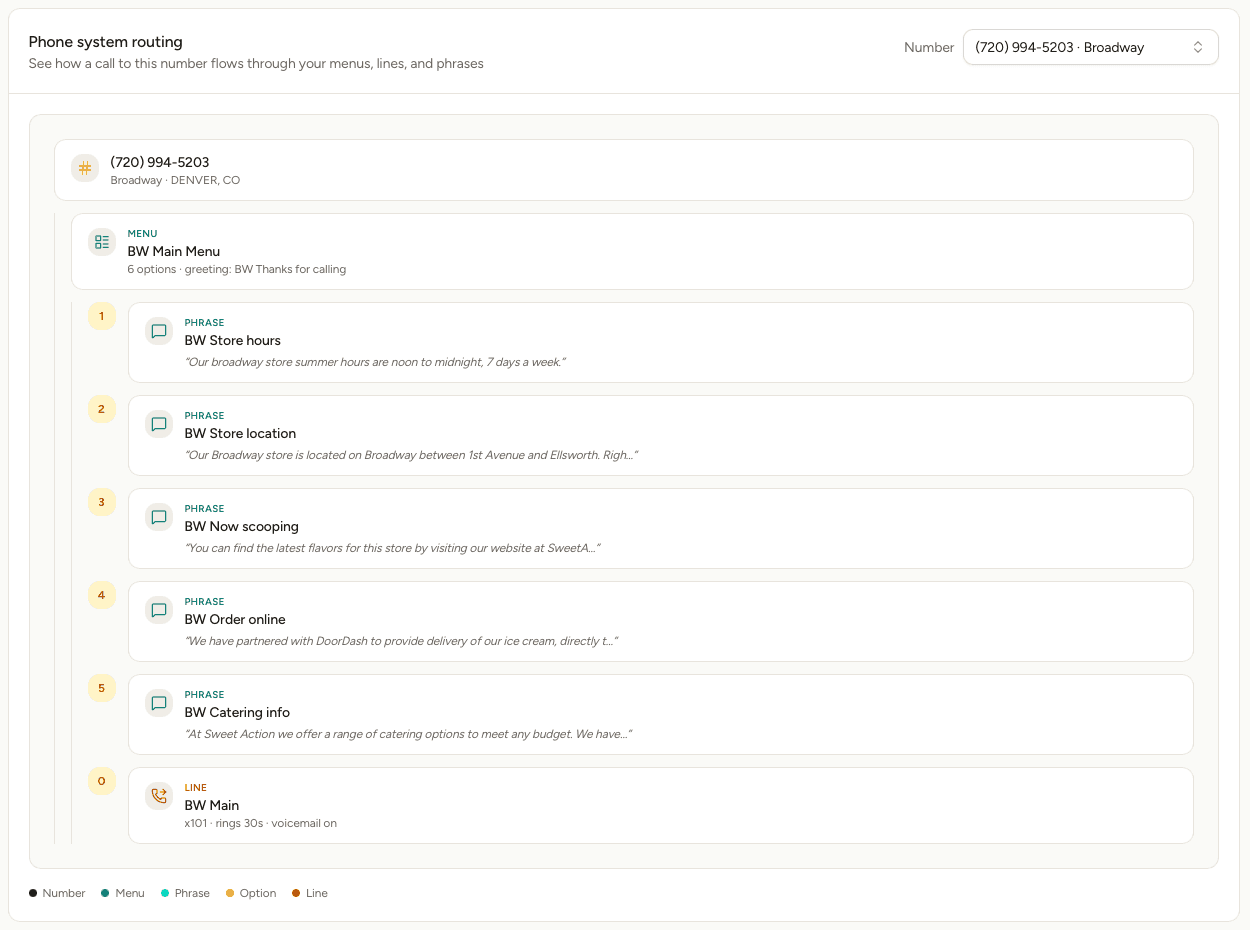Click the menu list icon for BW Main Menu
This screenshot has height=930, width=1250.
tap(102, 242)
